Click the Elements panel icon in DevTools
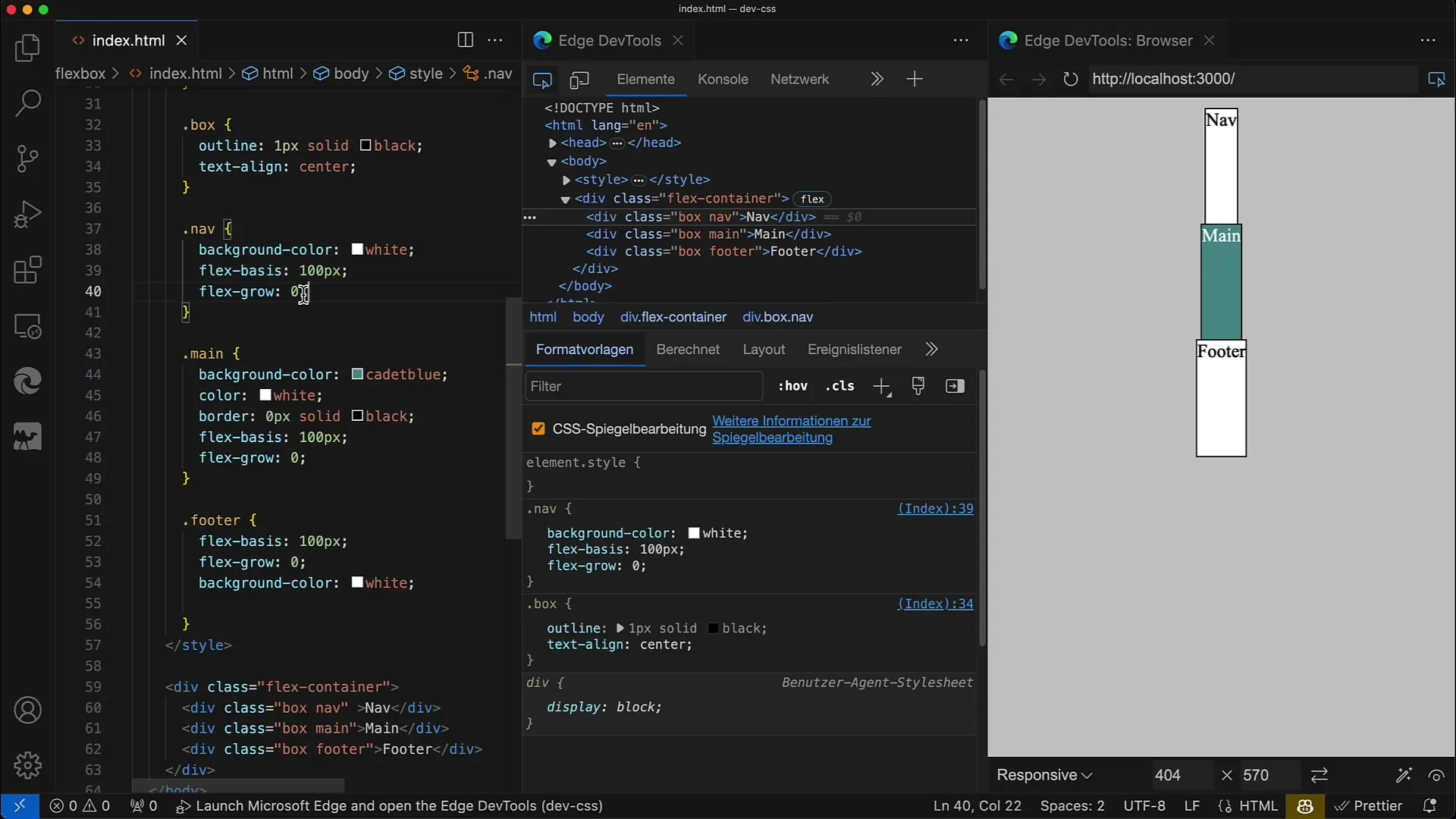 point(645,79)
